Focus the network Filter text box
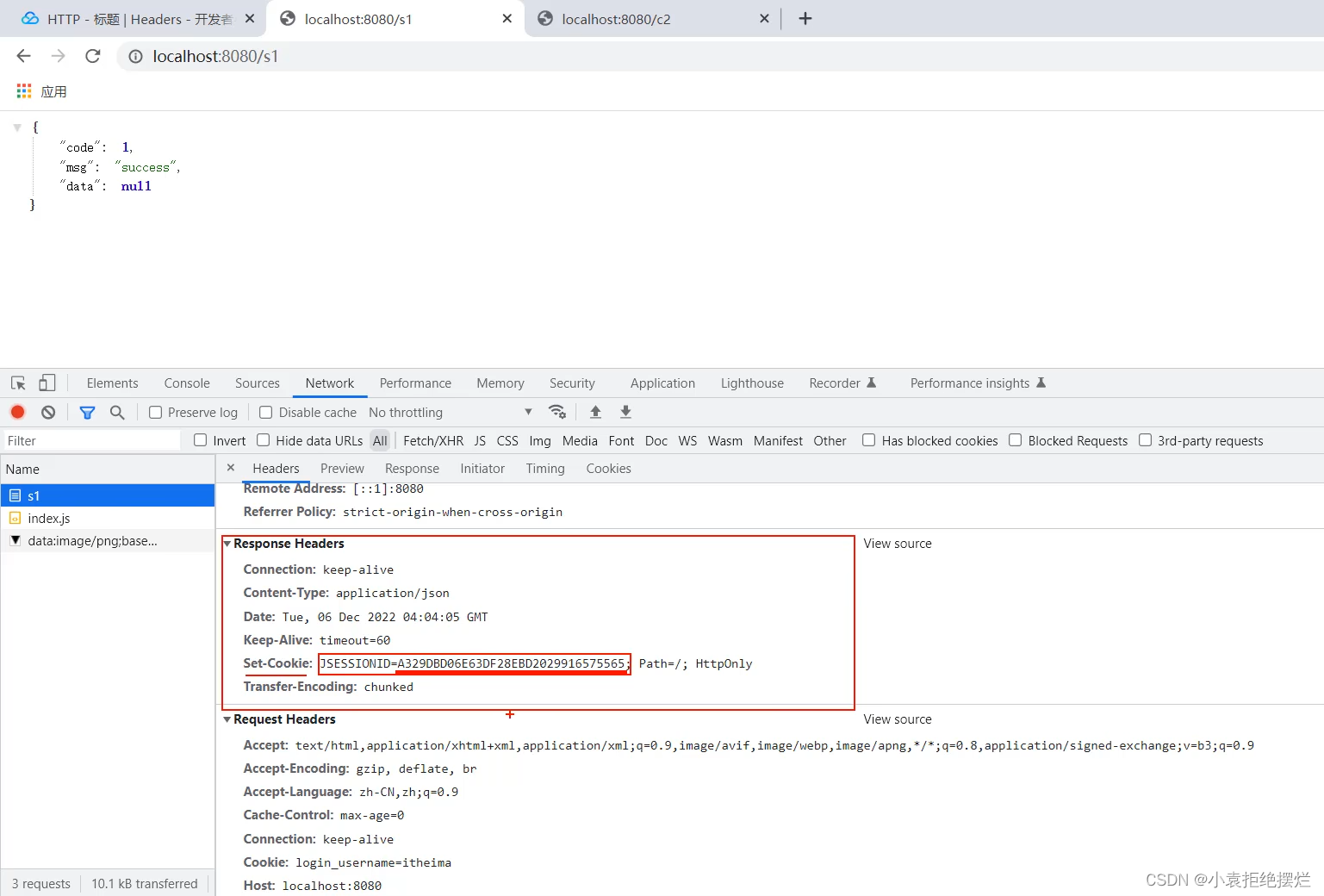The height and width of the screenshot is (896, 1324). coord(92,441)
